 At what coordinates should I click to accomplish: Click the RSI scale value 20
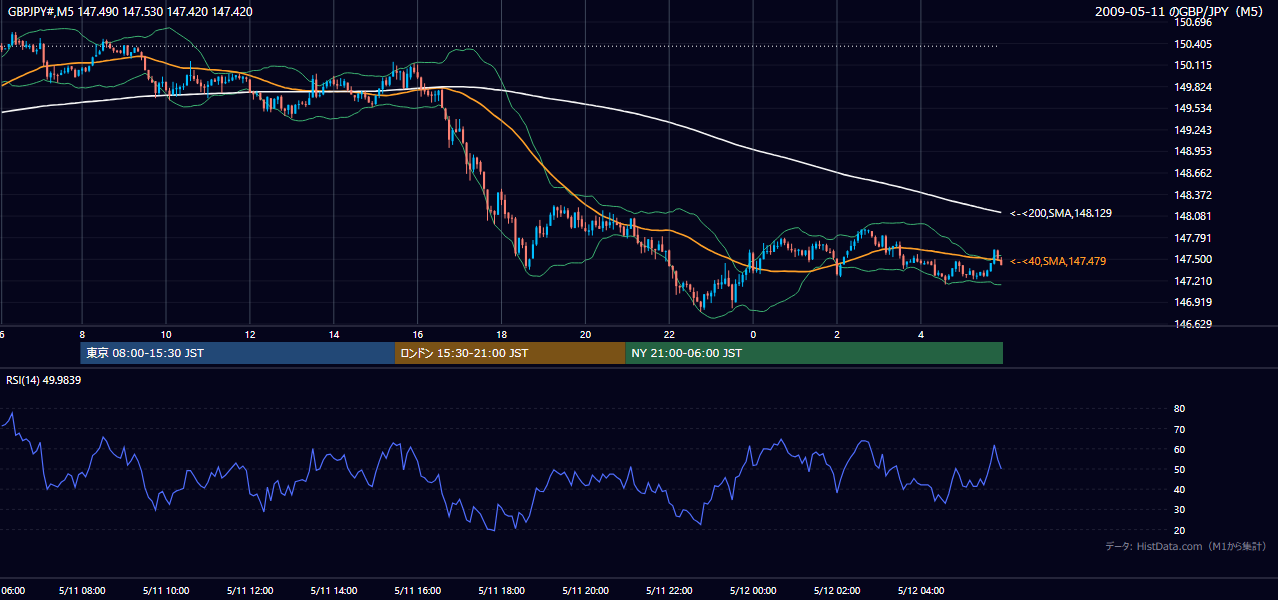pos(1179,530)
